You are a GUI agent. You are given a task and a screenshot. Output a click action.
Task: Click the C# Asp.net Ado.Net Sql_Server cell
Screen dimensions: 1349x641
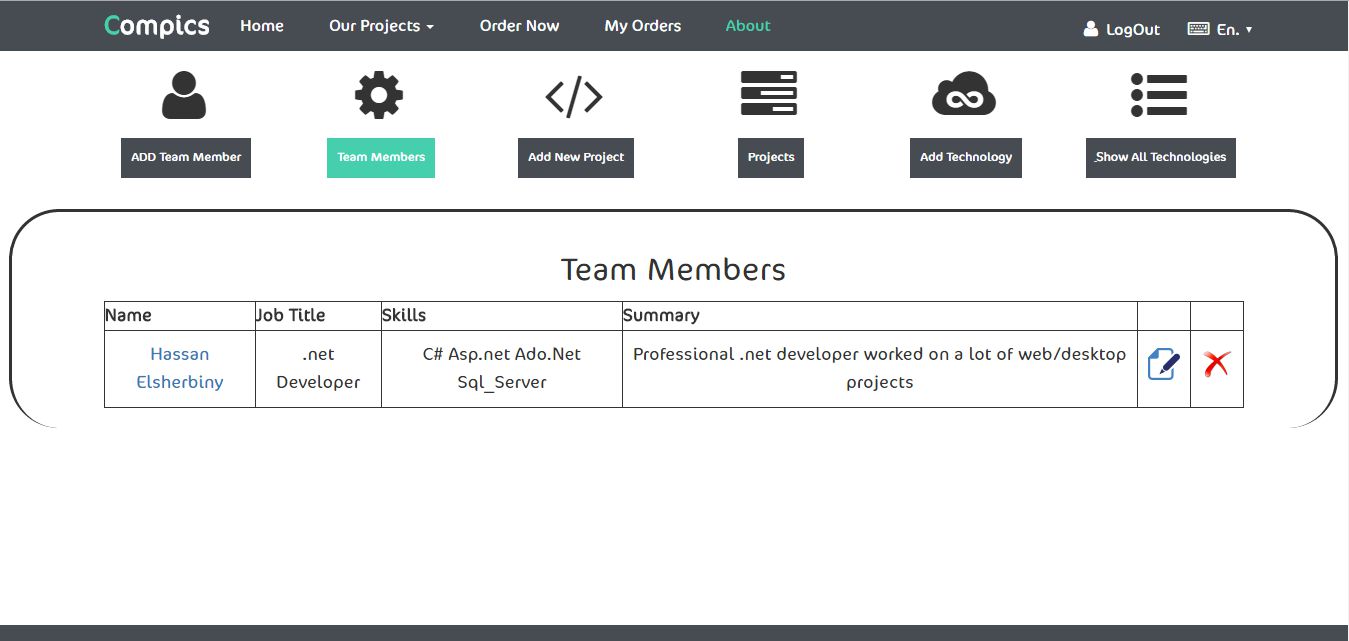pos(502,368)
